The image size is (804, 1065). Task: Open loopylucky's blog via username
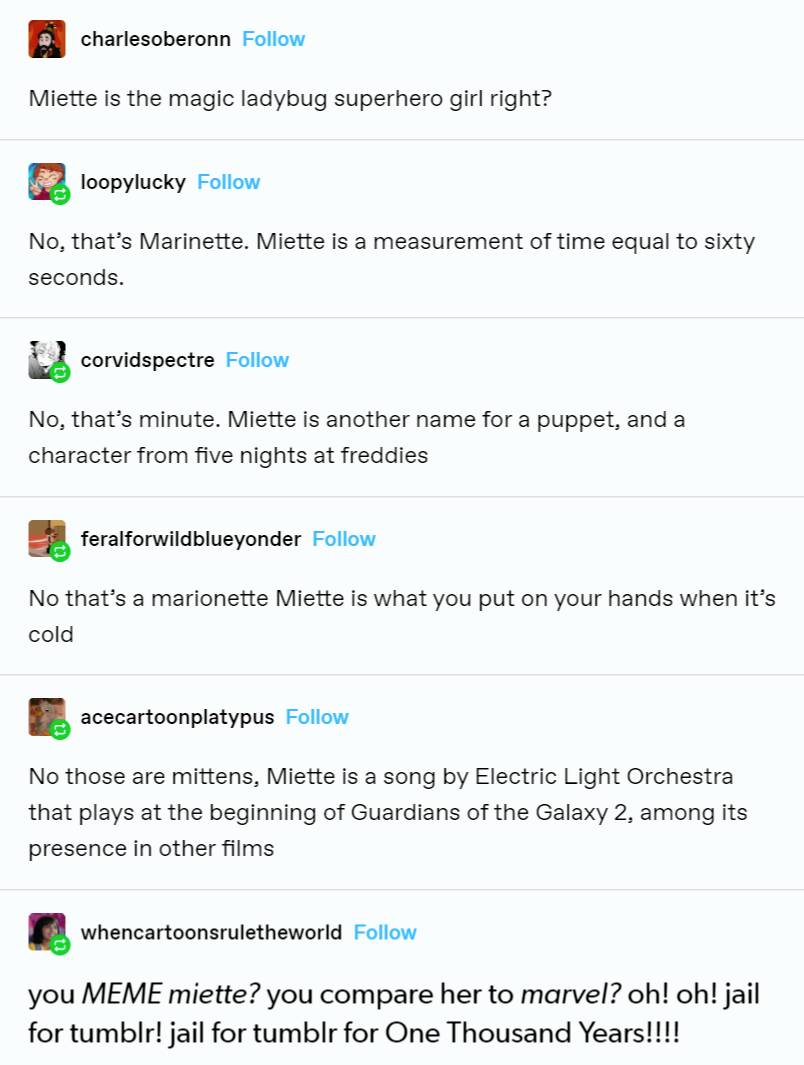pyautogui.click(x=133, y=181)
